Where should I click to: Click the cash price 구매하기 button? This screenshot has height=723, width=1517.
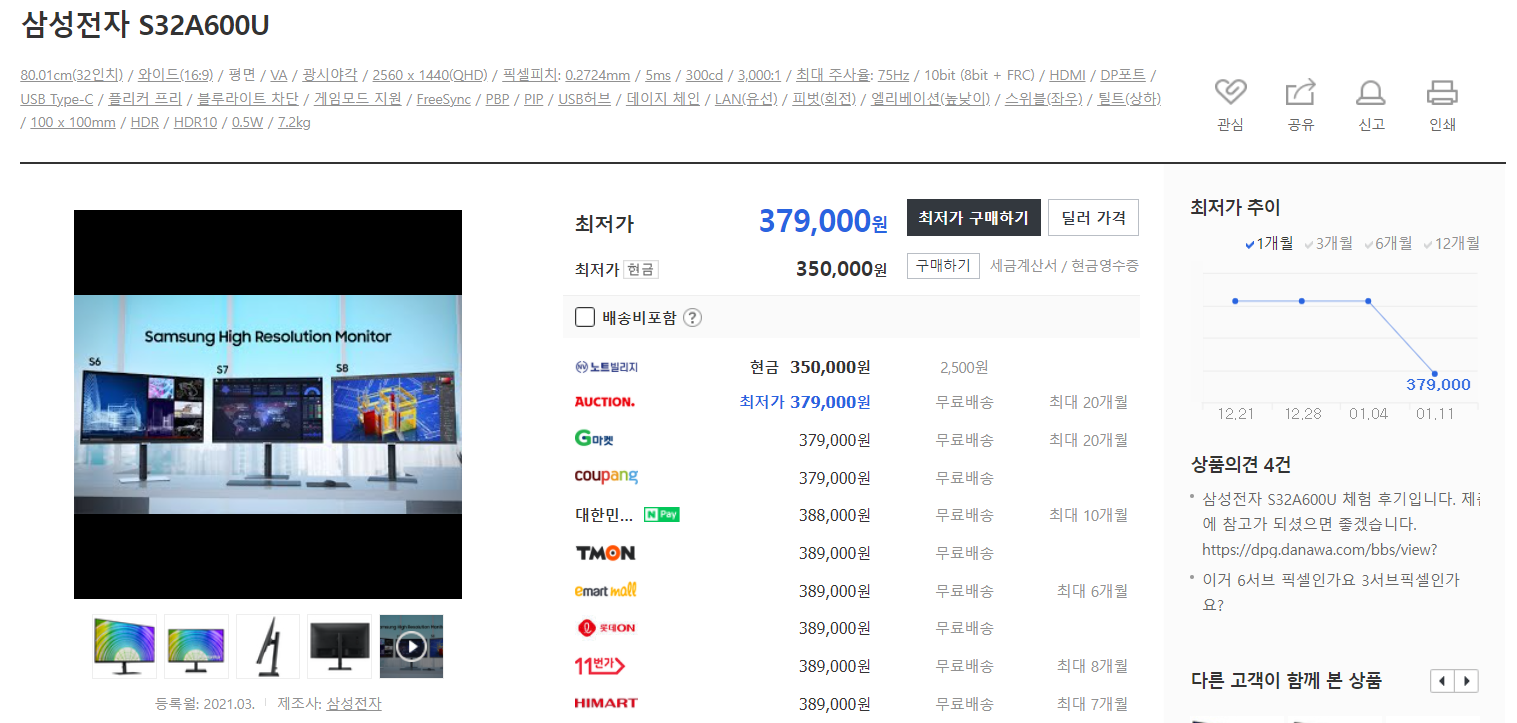pyautogui.click(x=943, y=266)
